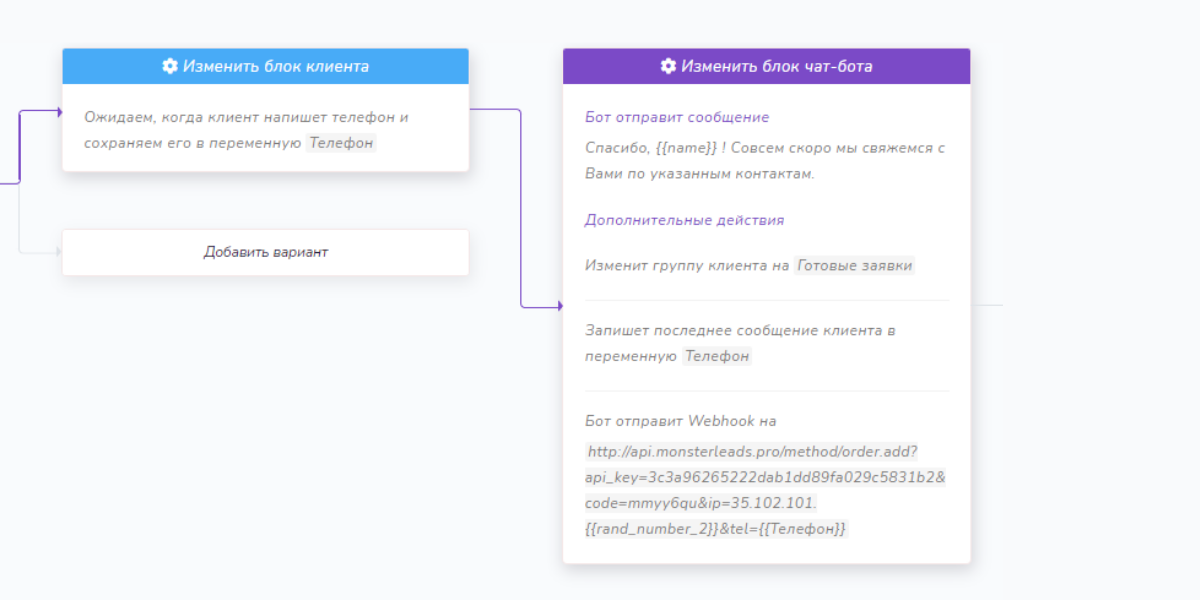Image resolution: width=1200 pixels, height=600 pixels.
Task: Click the arrowhead entering chat-bot block
Action: point(559,306)
